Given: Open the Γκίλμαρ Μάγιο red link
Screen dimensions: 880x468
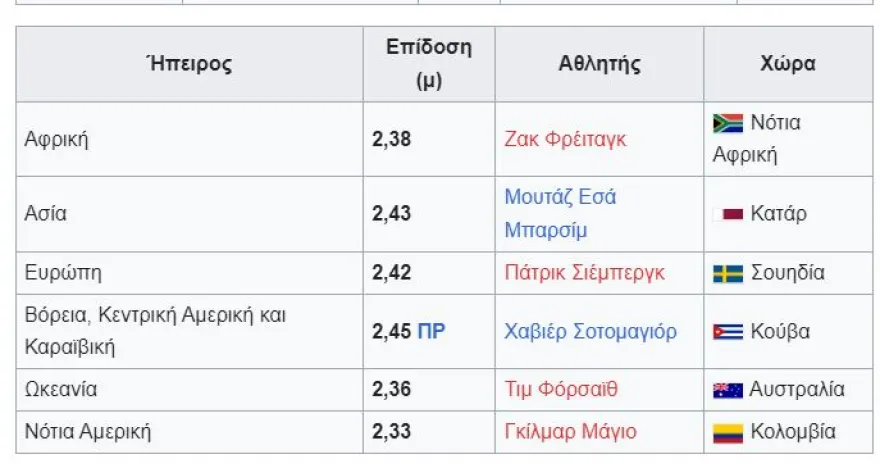Looking at the screenshot, I should pyautogui.click(x=570, y=432).
